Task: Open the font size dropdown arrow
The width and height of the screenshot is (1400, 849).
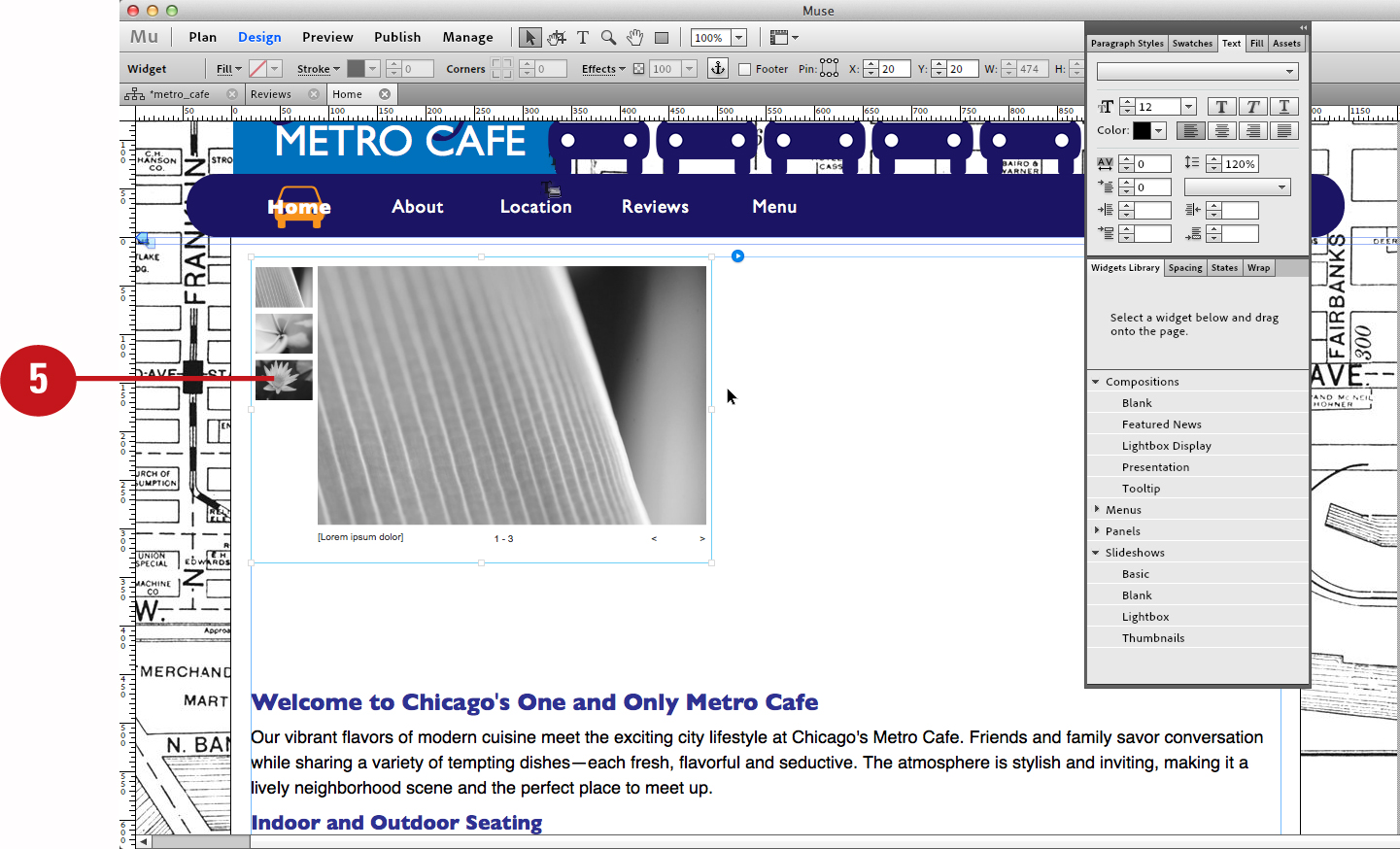Action: (x=1188, y=107)
